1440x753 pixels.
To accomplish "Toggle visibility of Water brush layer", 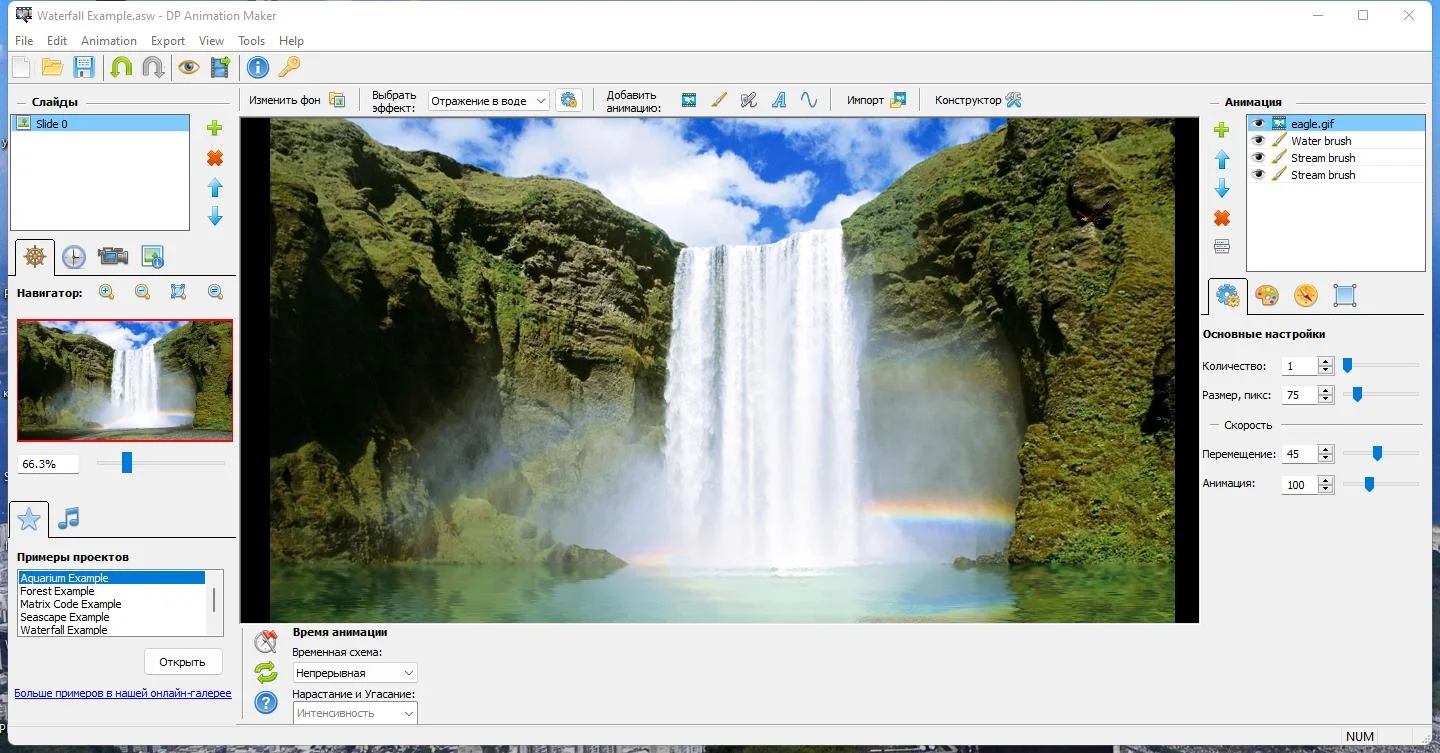I will [1258, 141].
